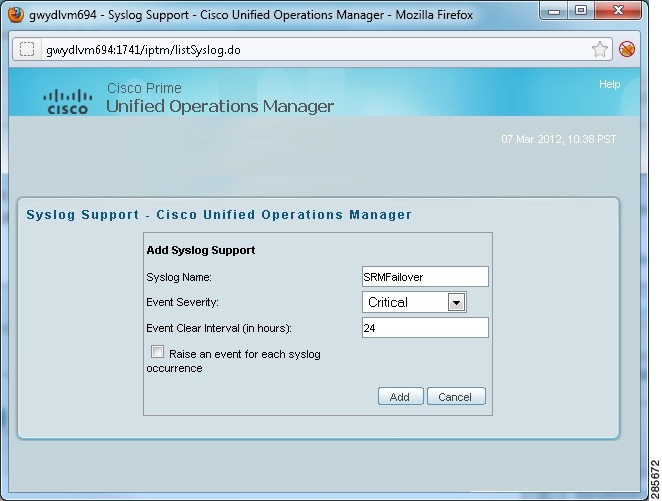Click the 'Add Syslog Support' heading
The width and height of the screenshot is (662, 501).
point(201,250)
